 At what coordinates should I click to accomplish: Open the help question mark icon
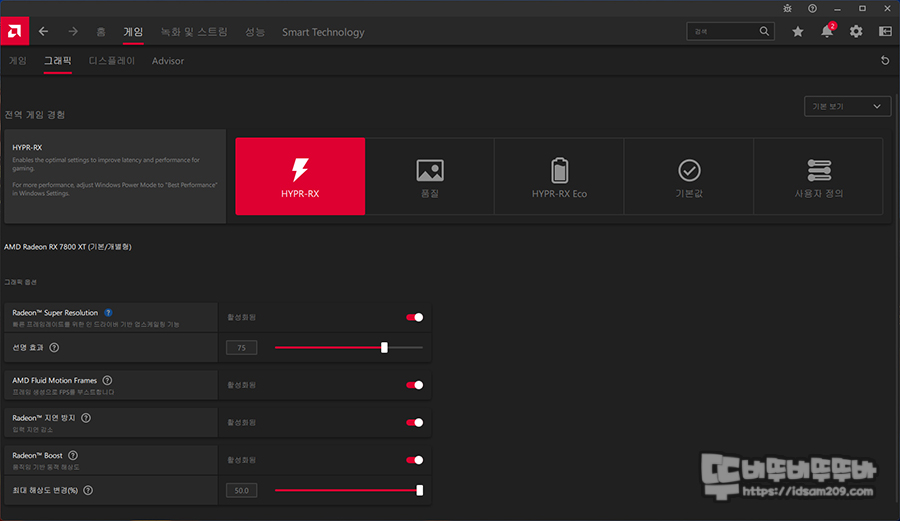812,9
